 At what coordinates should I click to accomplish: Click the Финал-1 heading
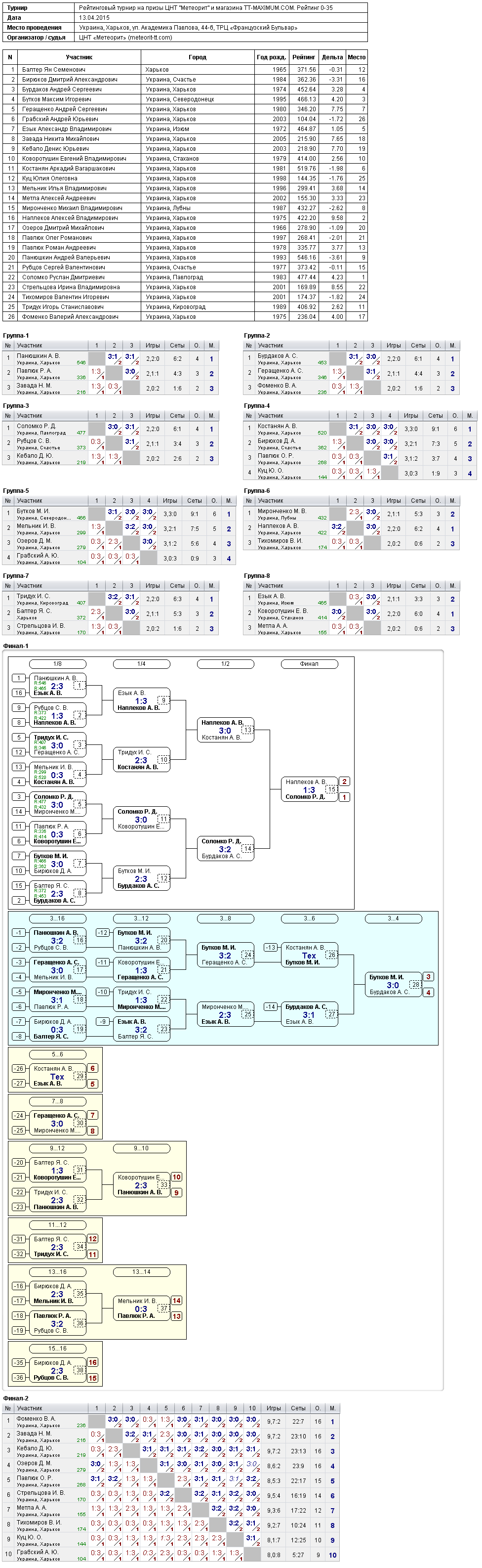(16, 646)
